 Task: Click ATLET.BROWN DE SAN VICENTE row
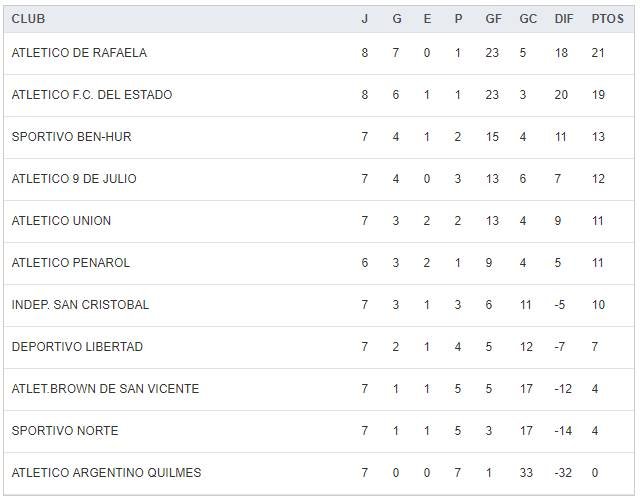tap(105, 389)
